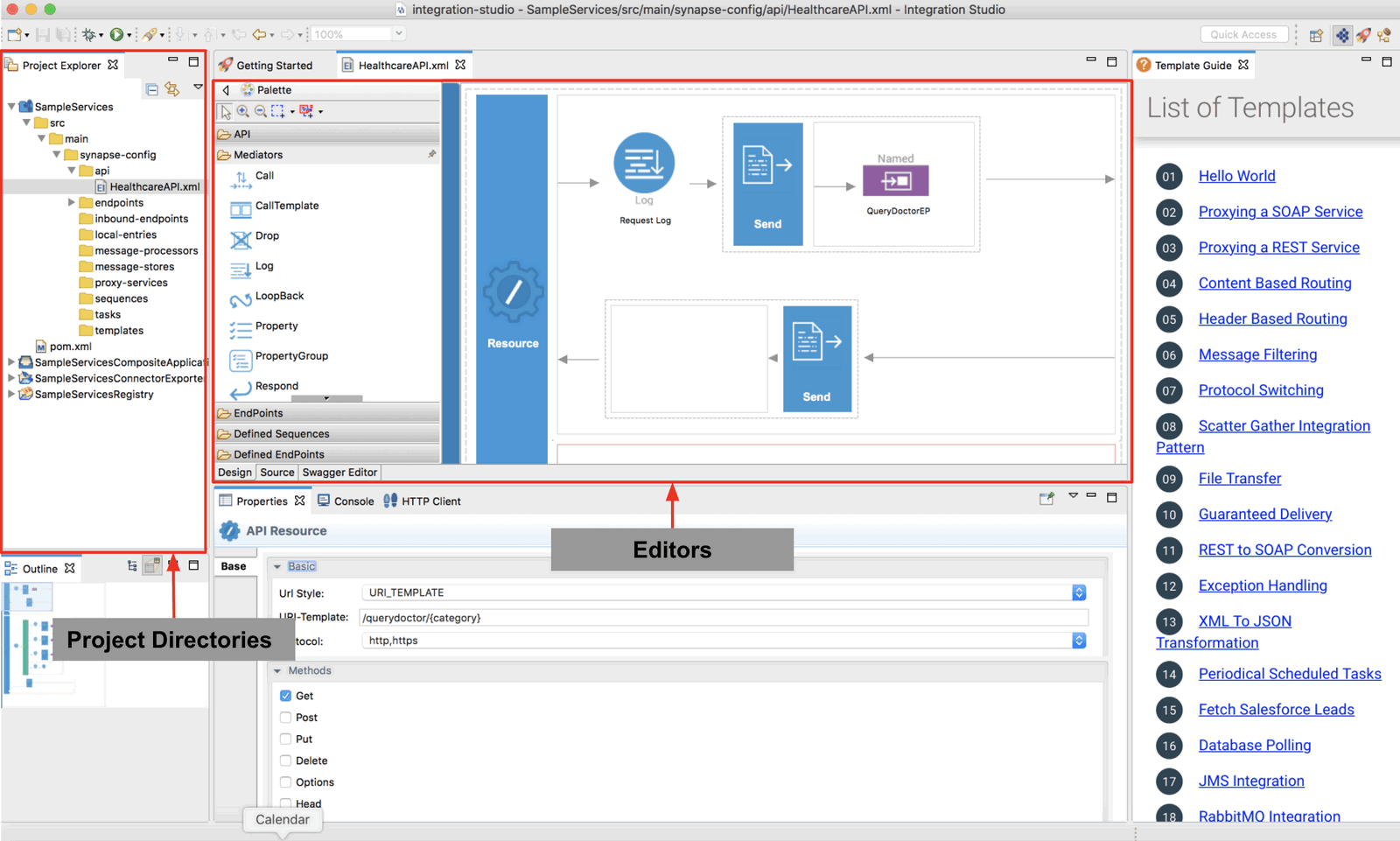Select pom.xml in the project tree
This screenshot has height=841, width=1400.
tap(63, 347)
